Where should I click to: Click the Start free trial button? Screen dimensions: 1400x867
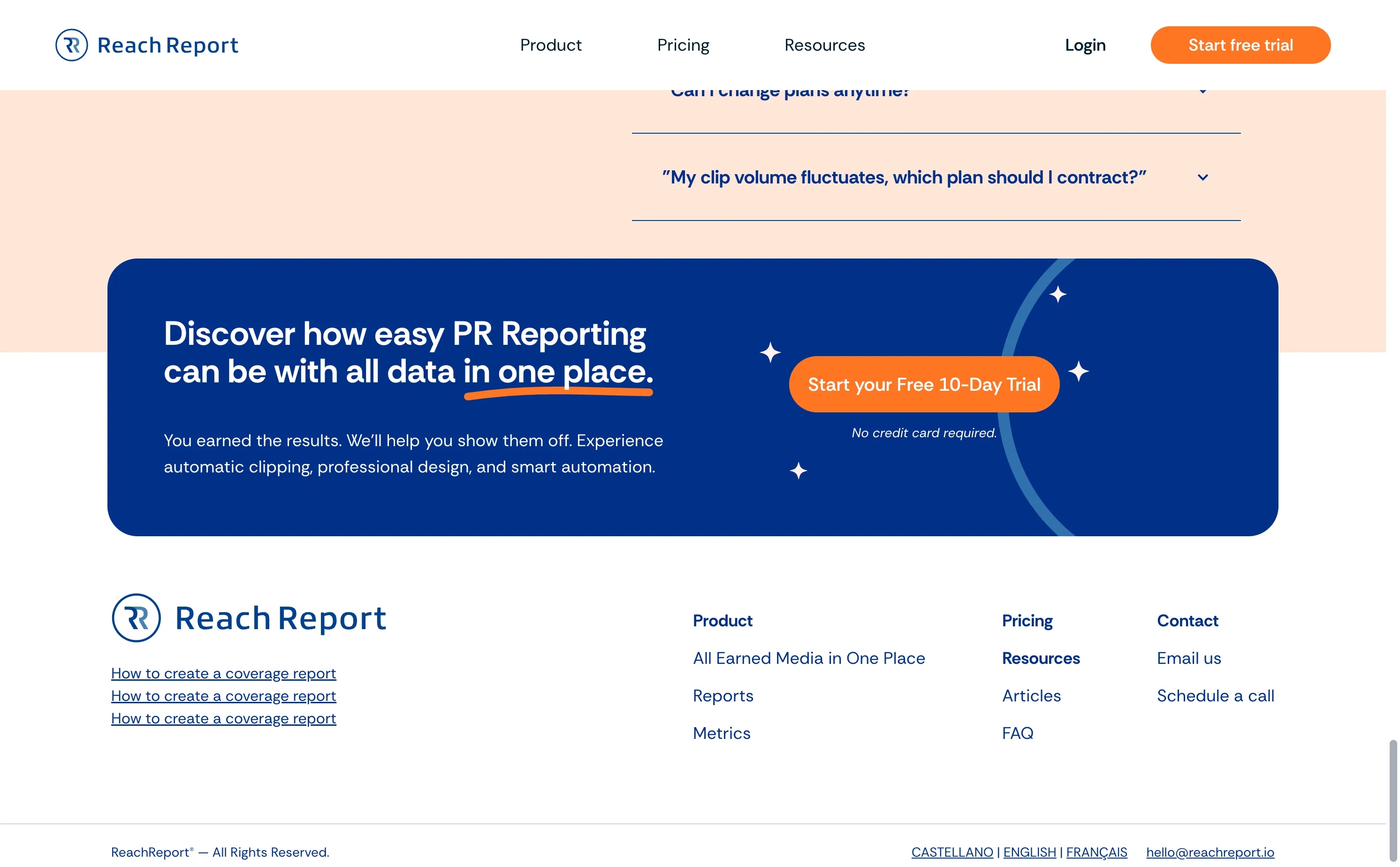(x=1240, y=45)
